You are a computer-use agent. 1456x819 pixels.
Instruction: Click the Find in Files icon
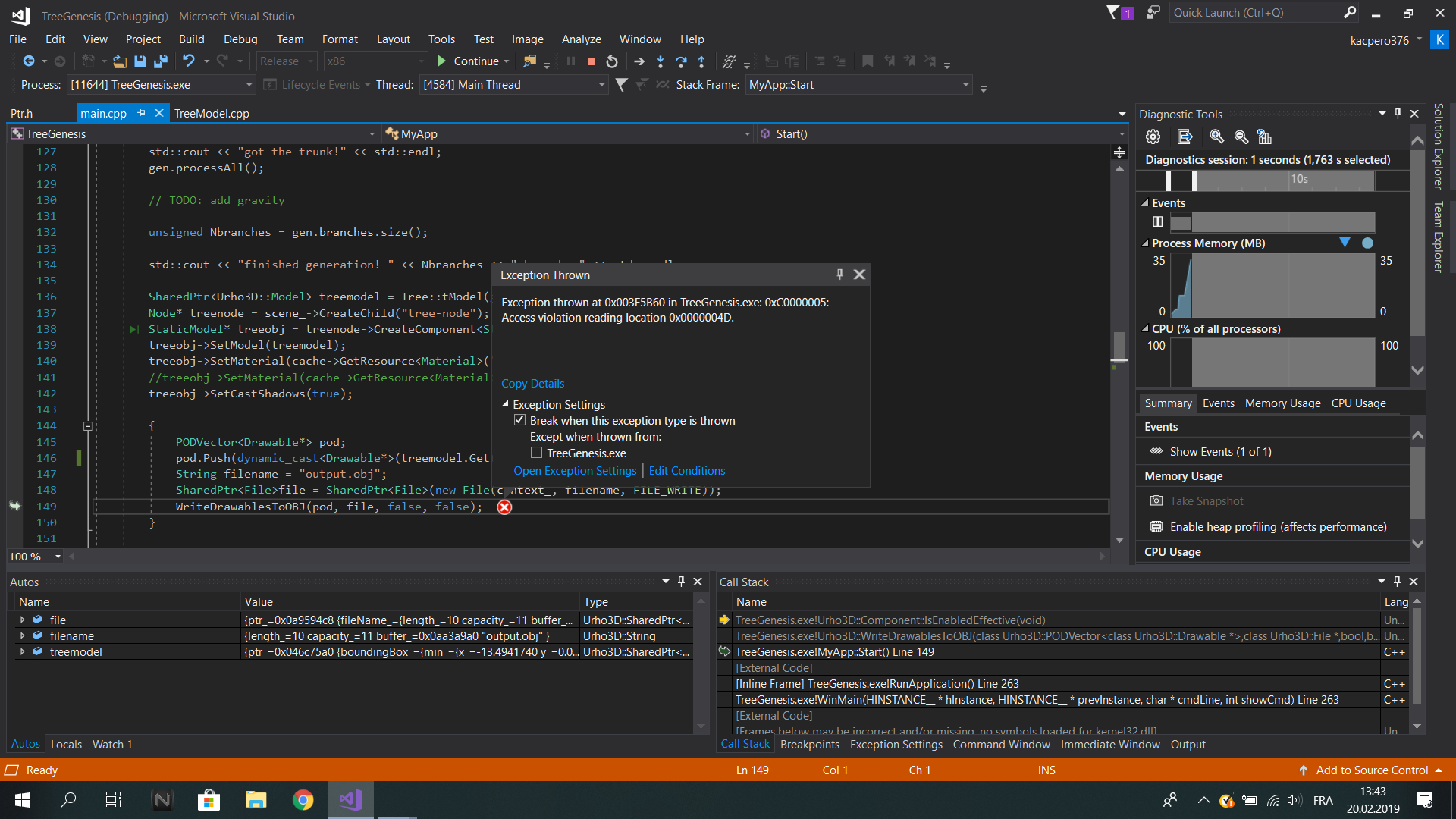point(530,61)
